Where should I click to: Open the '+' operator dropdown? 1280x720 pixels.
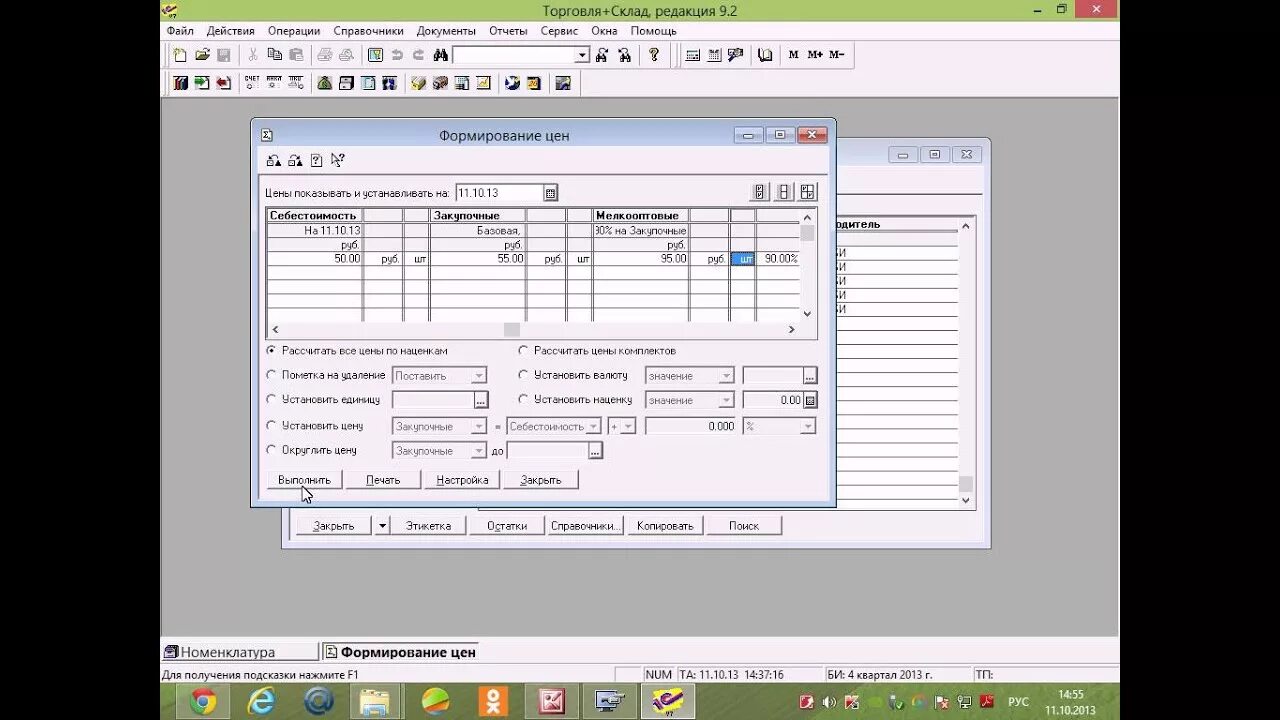tap(628, 426)
